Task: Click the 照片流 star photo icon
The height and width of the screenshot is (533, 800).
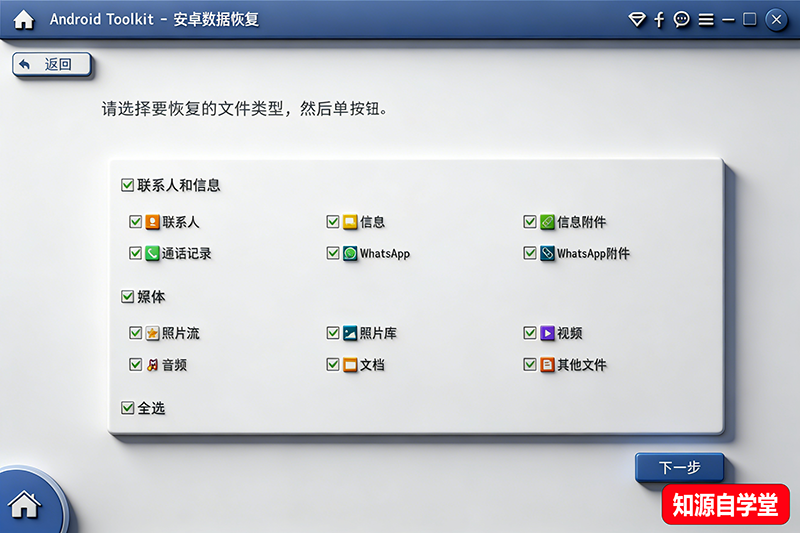Action: [153, 333]
